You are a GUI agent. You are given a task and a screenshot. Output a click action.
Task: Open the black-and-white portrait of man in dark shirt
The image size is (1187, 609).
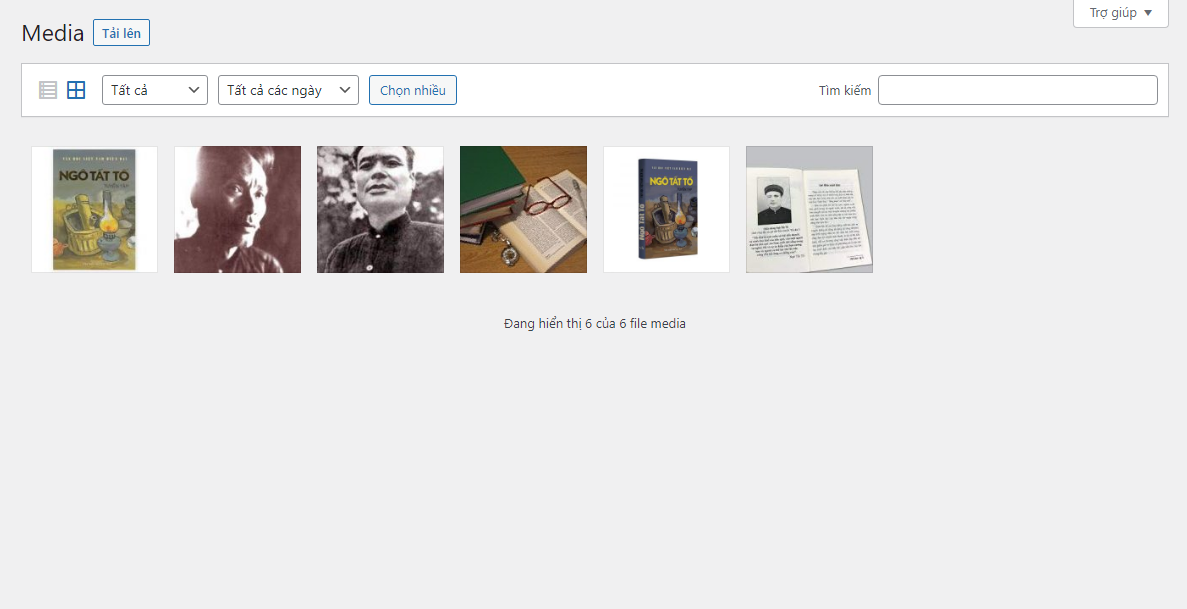point(380,209)
